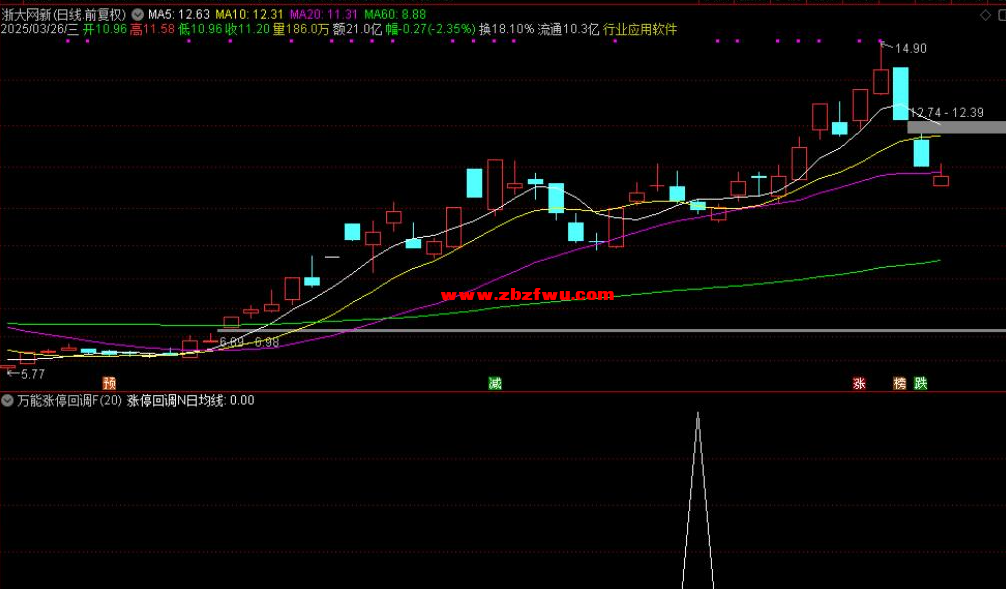Click the volume value 量186.0万
The image size is (1006, 589).
point(301,29)
